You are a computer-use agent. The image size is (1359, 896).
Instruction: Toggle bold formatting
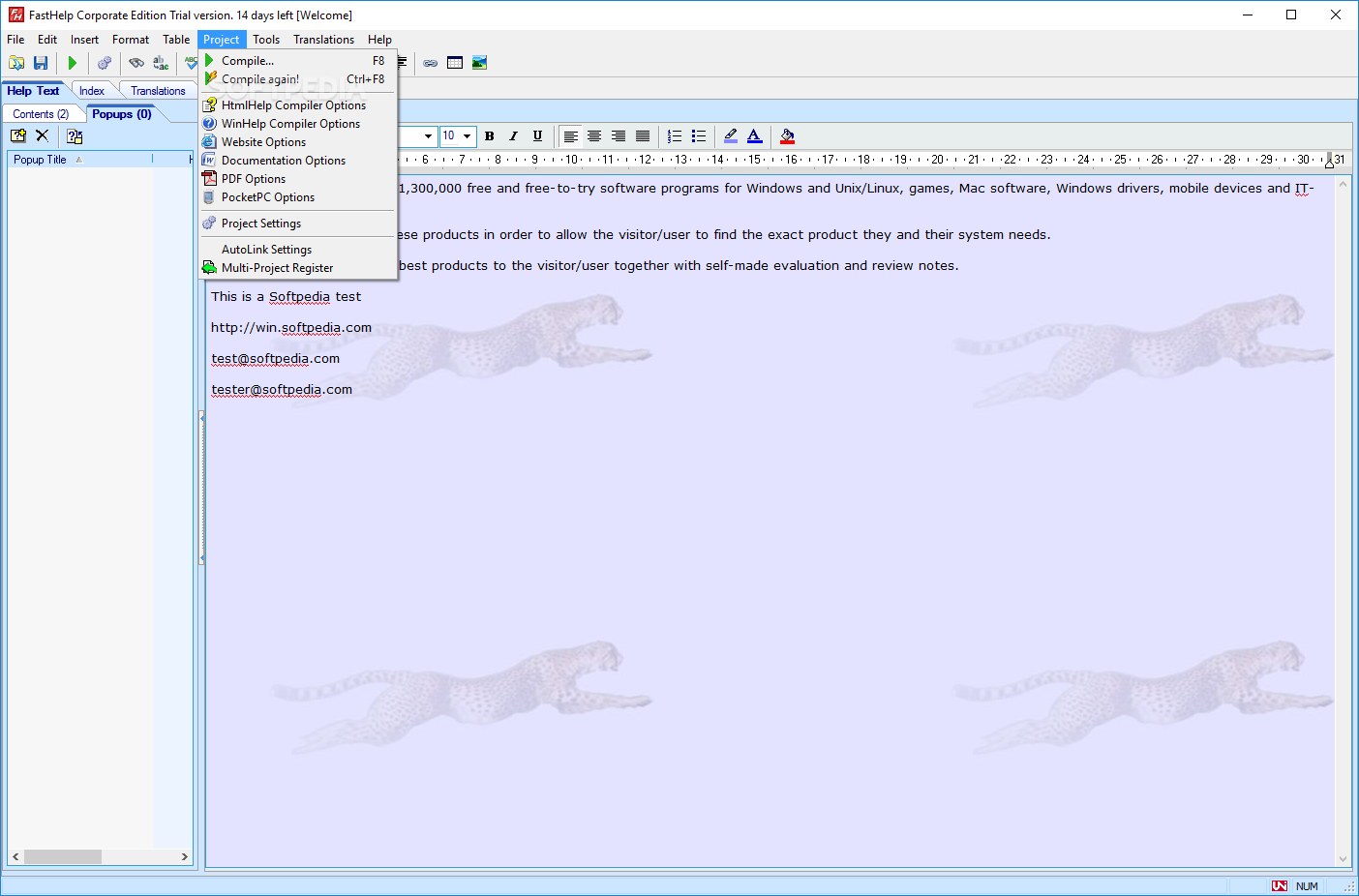pyautogui.click(x=490, y=136)
